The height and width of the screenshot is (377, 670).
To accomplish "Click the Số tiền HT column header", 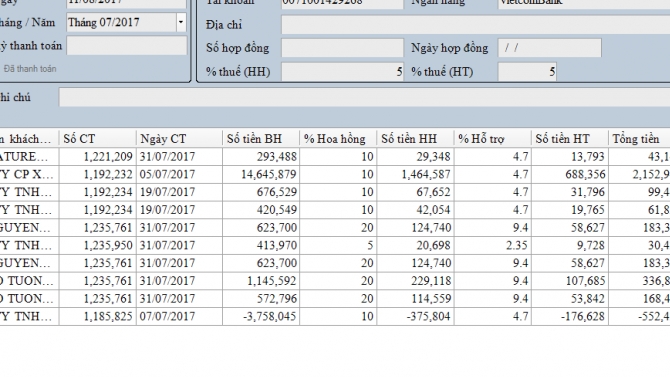I will (570, 139).
